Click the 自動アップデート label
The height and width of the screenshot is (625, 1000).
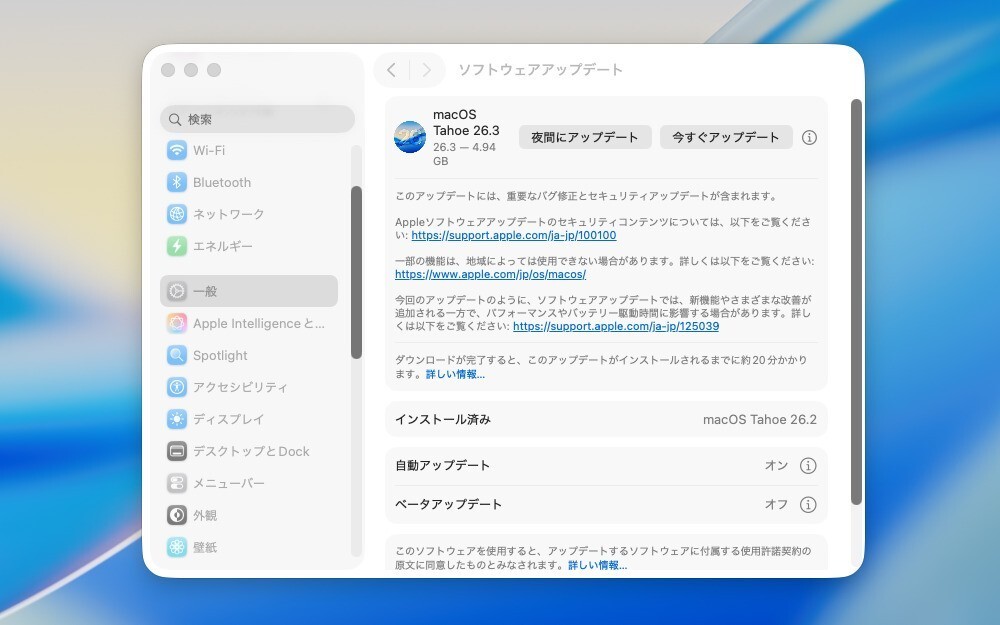(x=443, y=466)
